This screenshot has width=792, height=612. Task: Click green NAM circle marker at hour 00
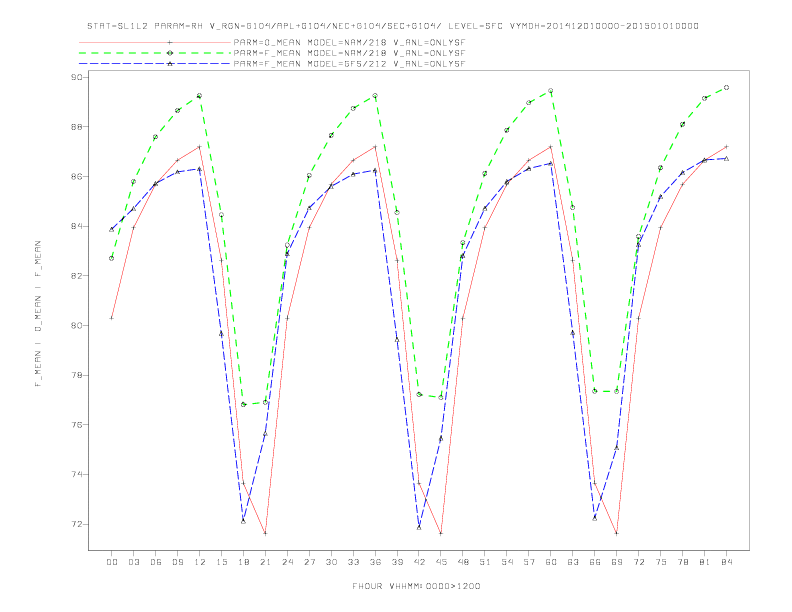click(112, 258)
